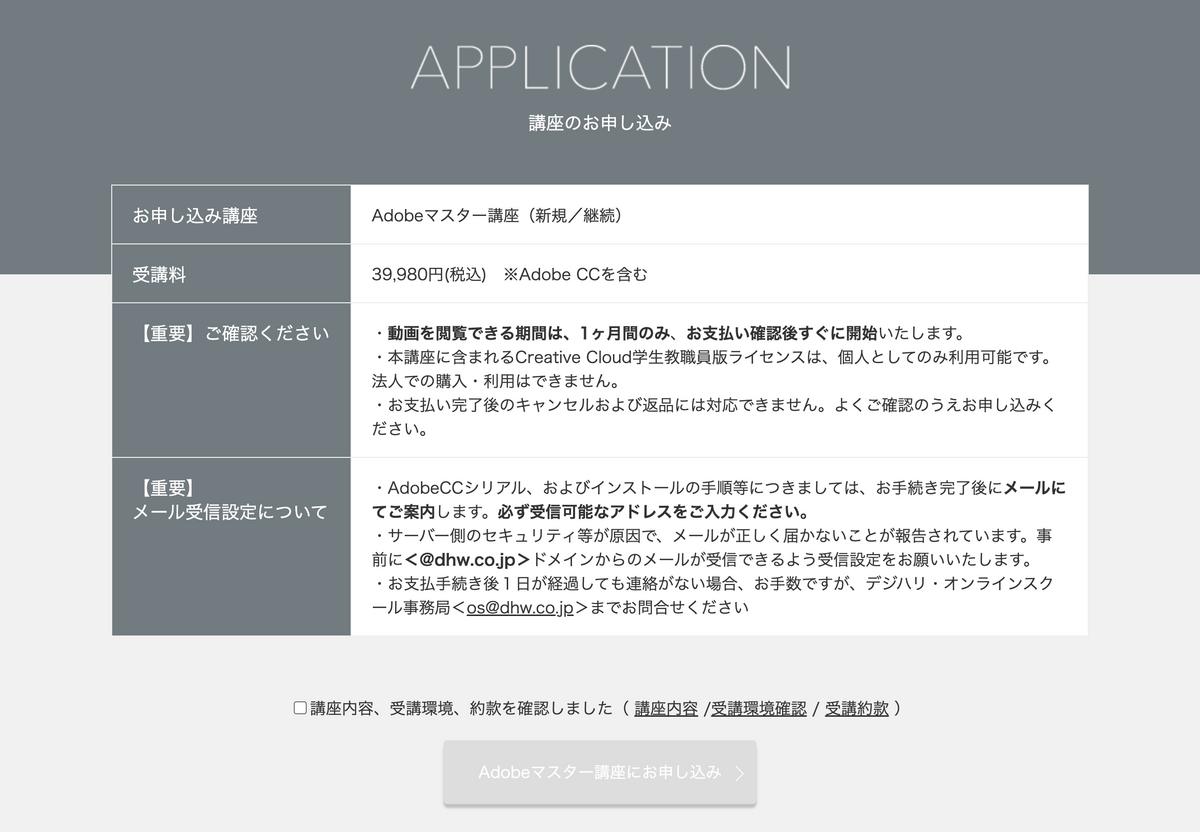
Task: Check the terms confirmation checkbox
Action: point(300,708)
